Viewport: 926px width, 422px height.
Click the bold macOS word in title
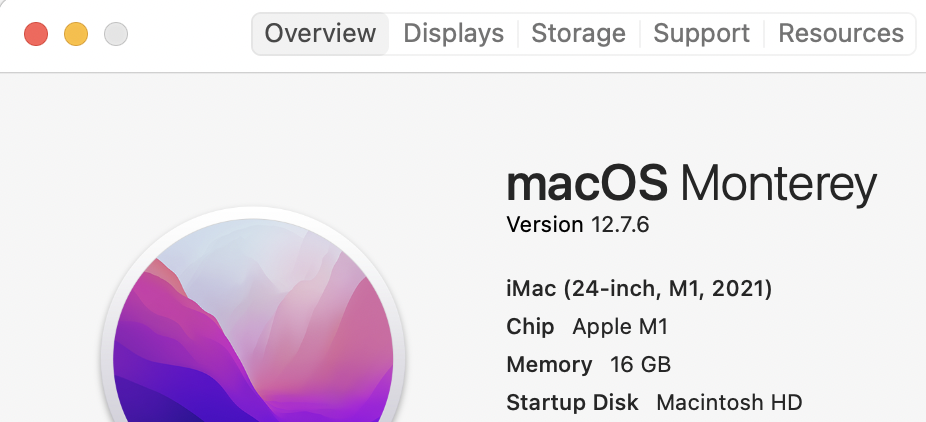click(x=586, y=185)
